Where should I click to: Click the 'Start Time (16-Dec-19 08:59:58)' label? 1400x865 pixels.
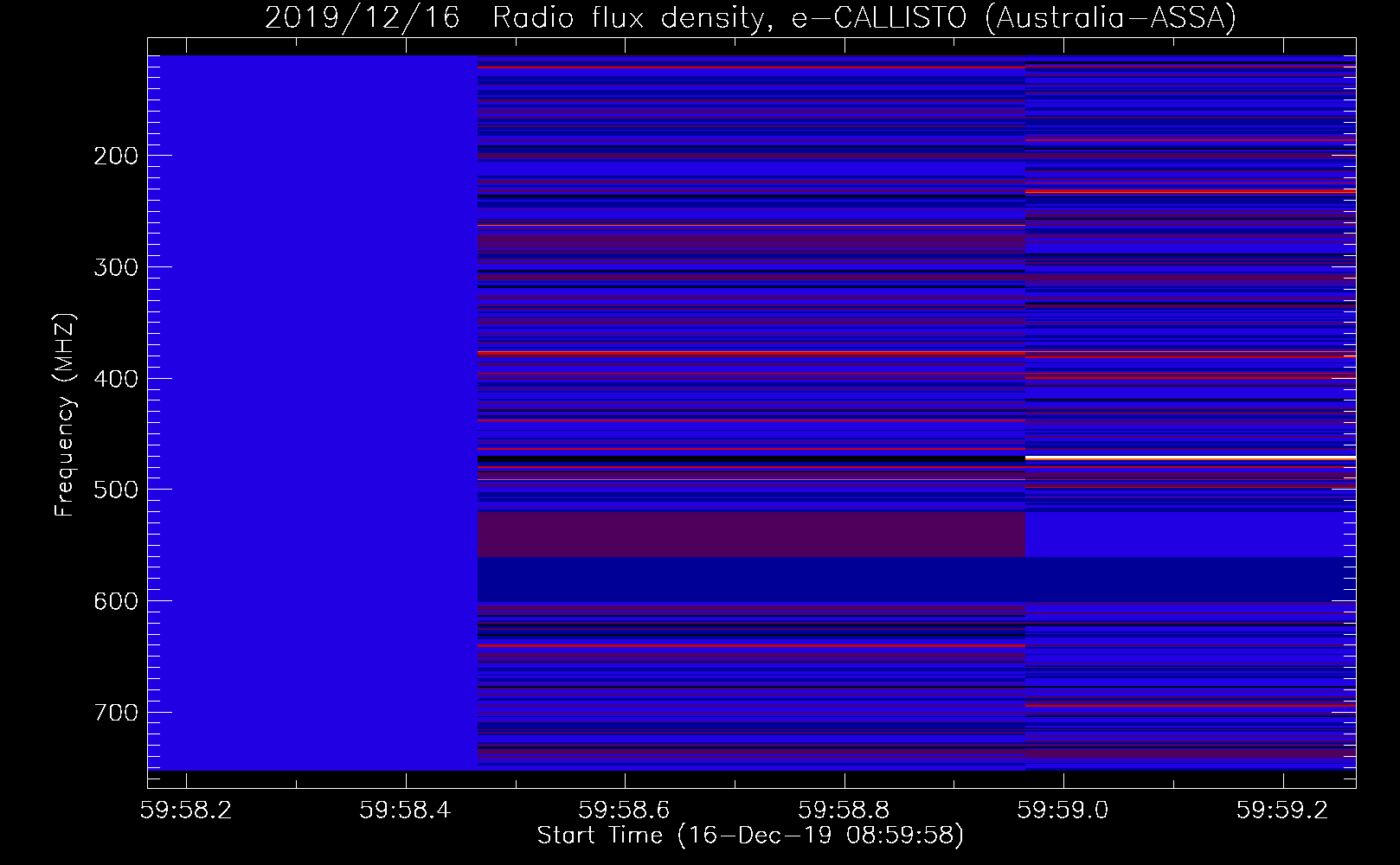point(750,836)
